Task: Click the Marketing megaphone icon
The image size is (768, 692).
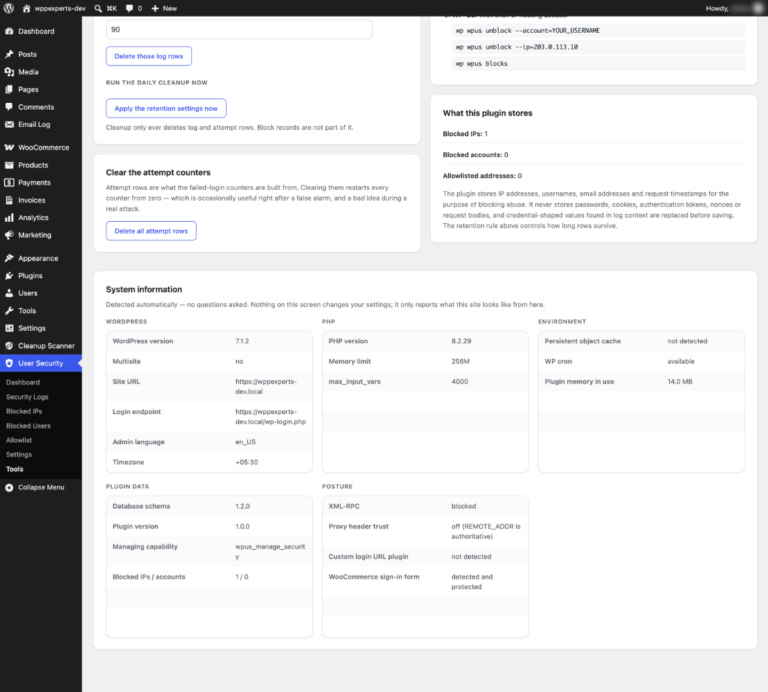Action: point(9,235)
